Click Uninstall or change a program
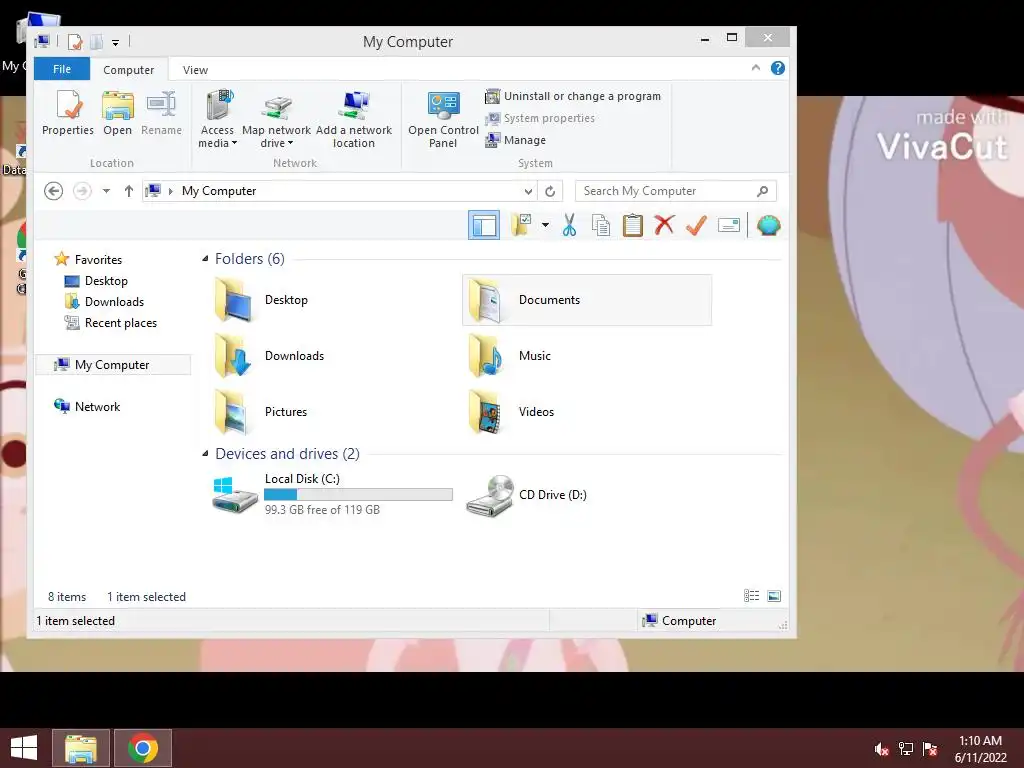1024x768 pixels. (573, 96)
